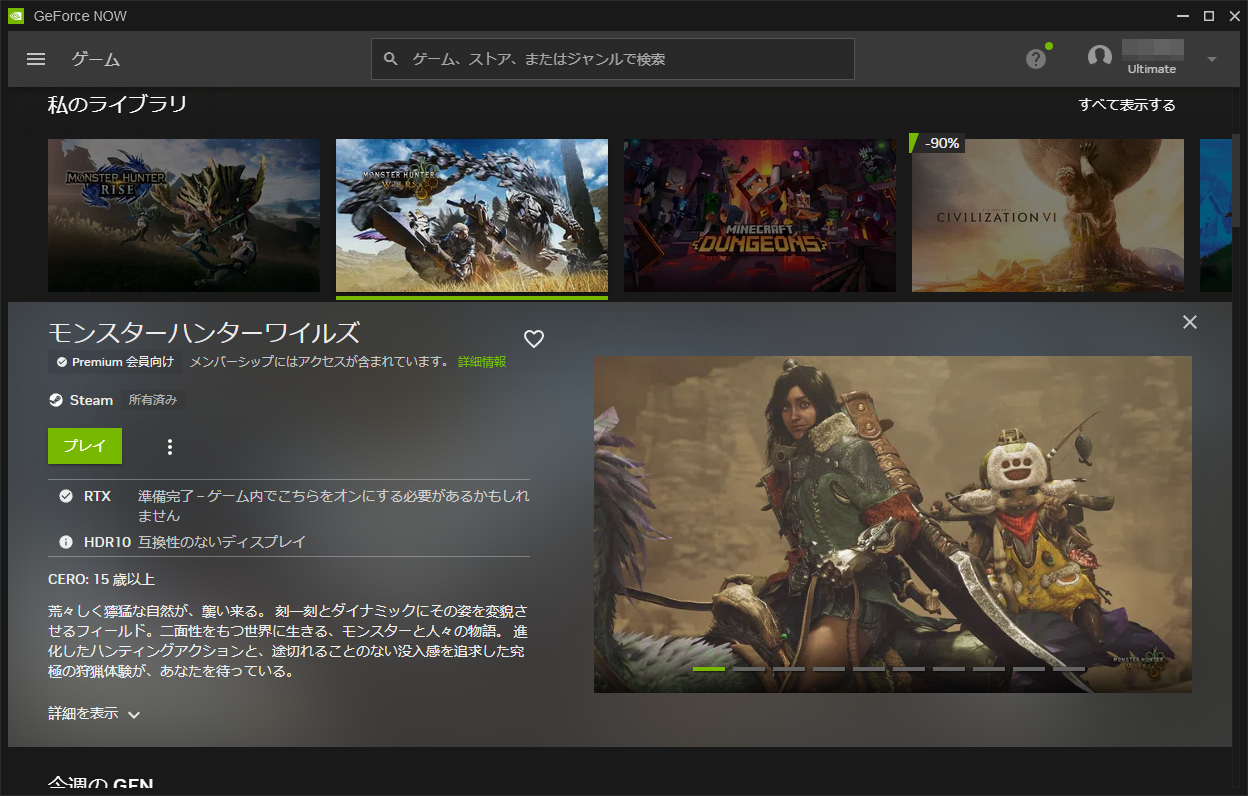The height and width of the screenshot is (796, 1248).
Task: Toggle the favorite heart for モンスターハンターワイルズ
Action: coord(533,338)
